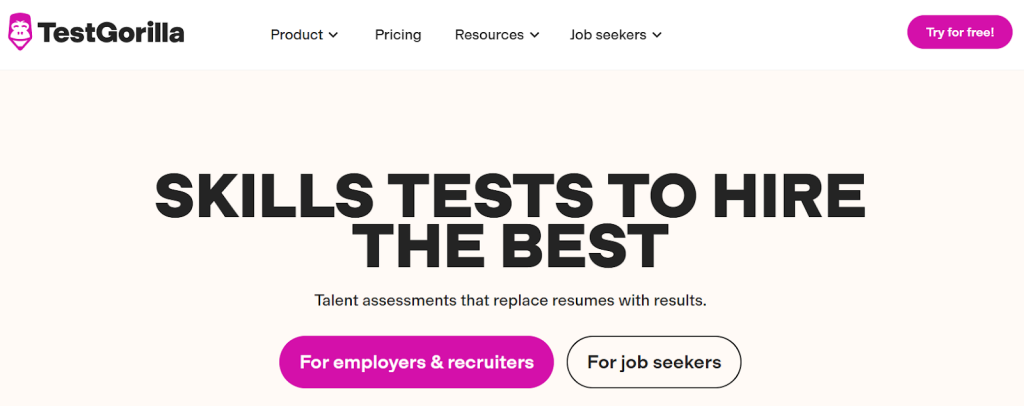This screenshot has width=1024, height=406.
Task: Open the Product menu
Action: pyautogui.click(x=304, y=35)
